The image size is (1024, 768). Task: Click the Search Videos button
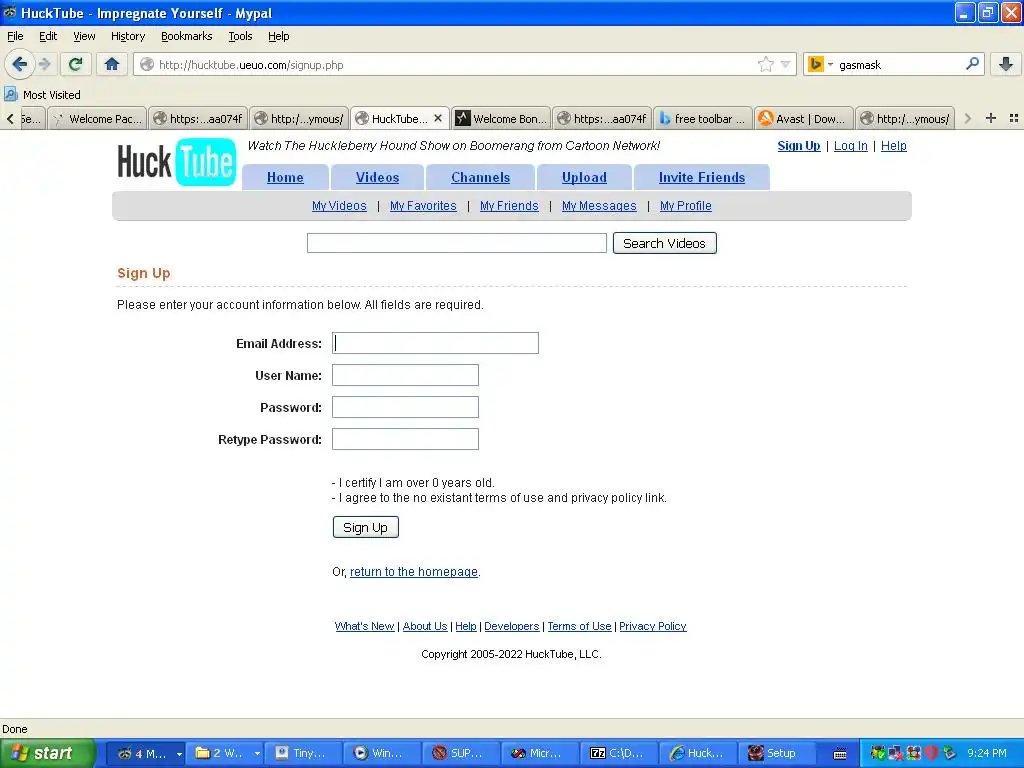click(664, 243)
